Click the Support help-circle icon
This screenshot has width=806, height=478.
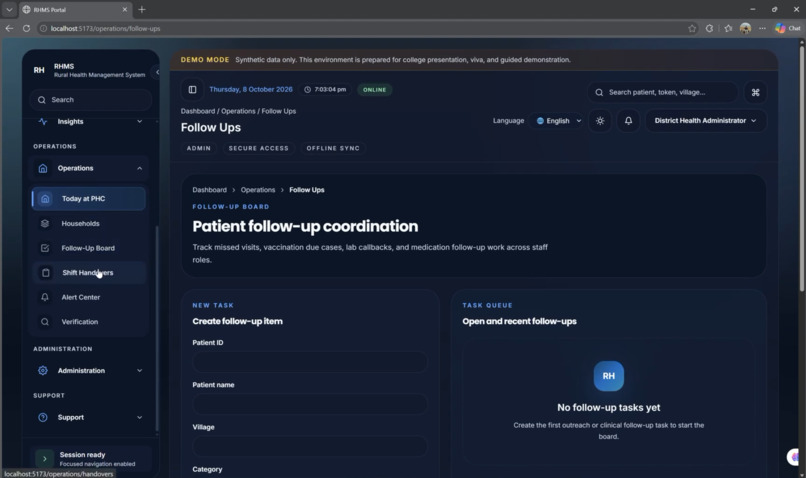tap(43, 417)
